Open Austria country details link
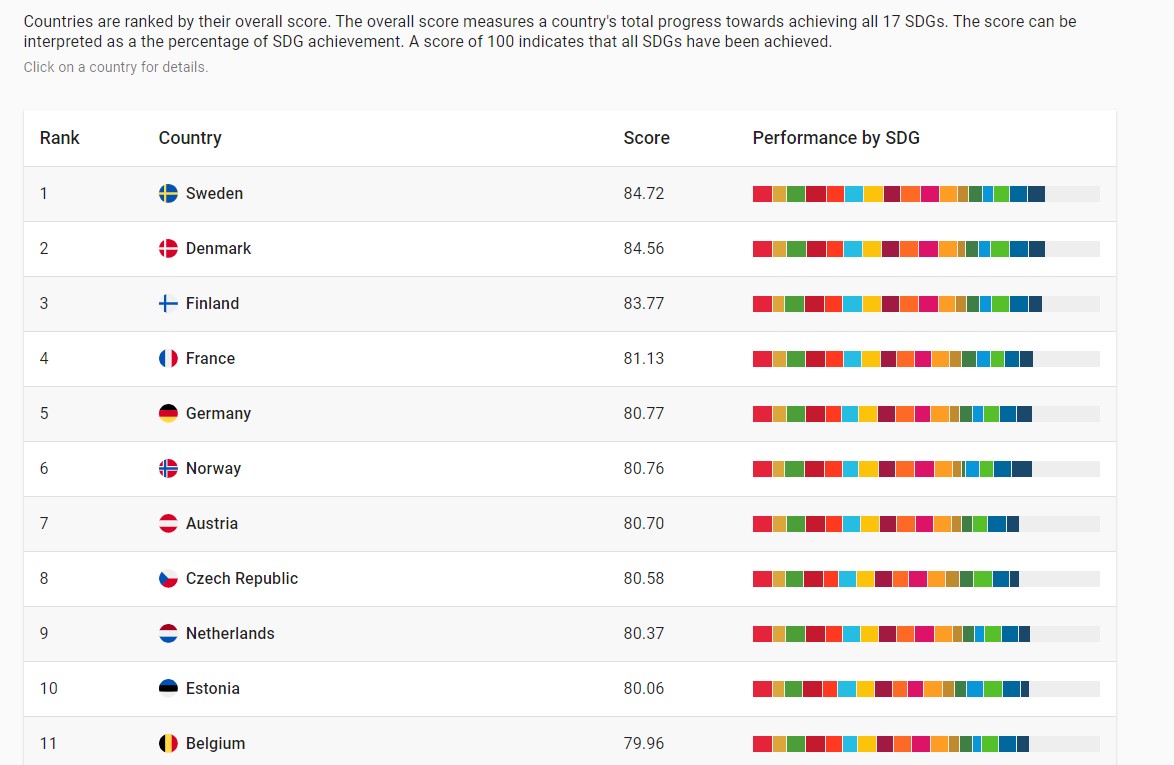 [x=212, y=523]
